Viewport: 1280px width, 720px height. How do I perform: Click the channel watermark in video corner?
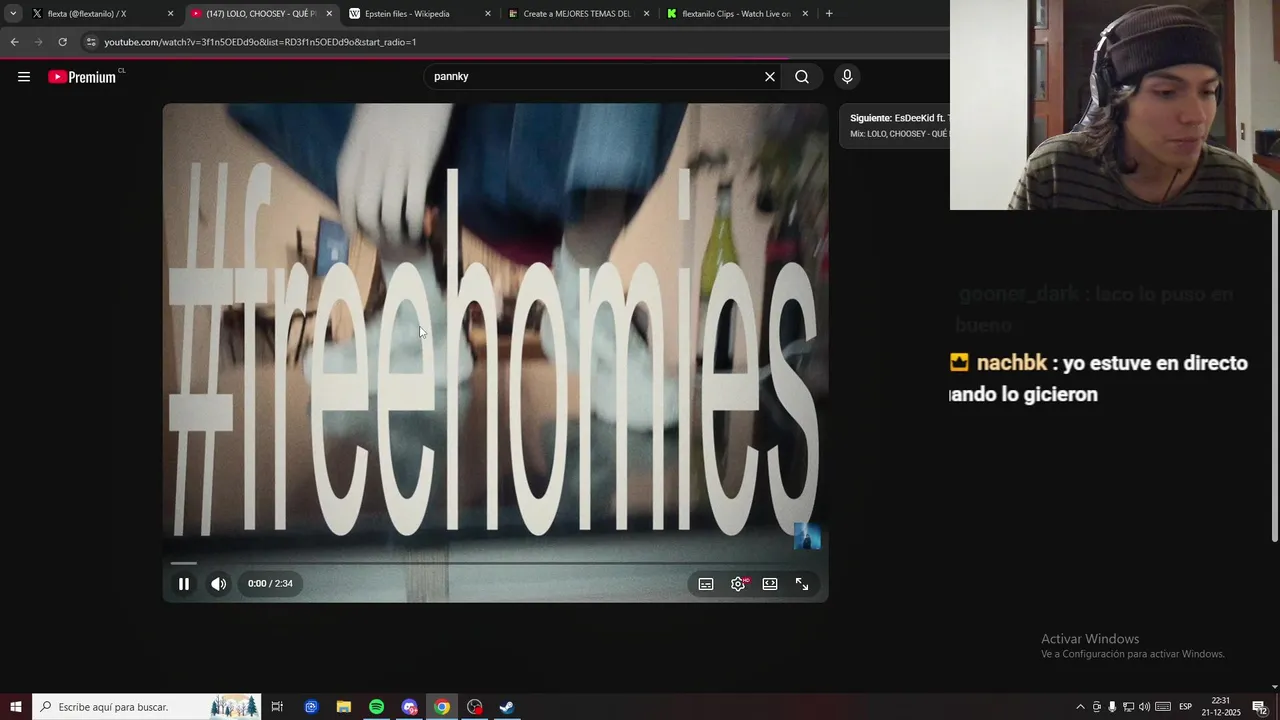807,536
